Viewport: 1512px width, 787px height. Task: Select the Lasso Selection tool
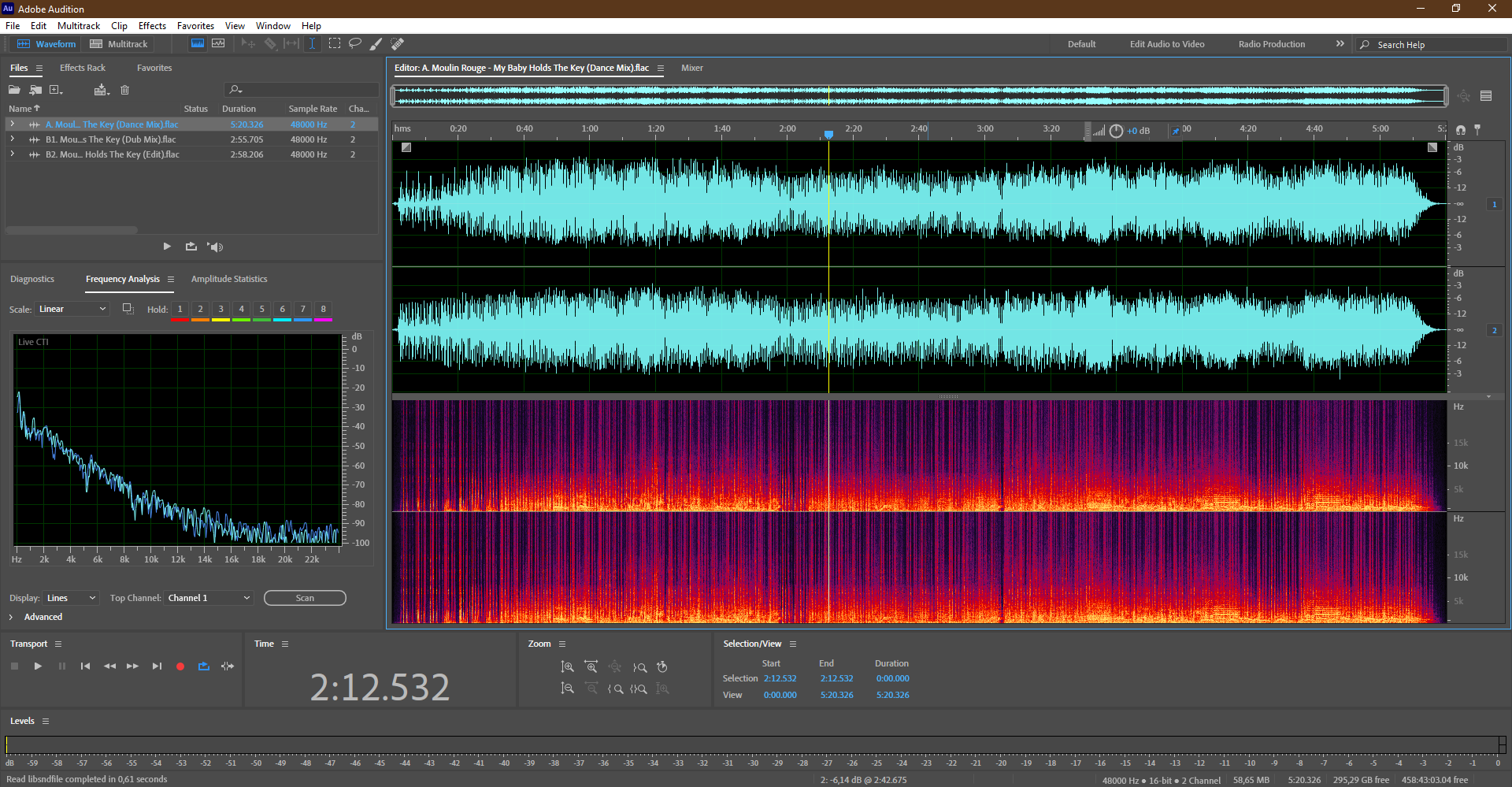355,44
